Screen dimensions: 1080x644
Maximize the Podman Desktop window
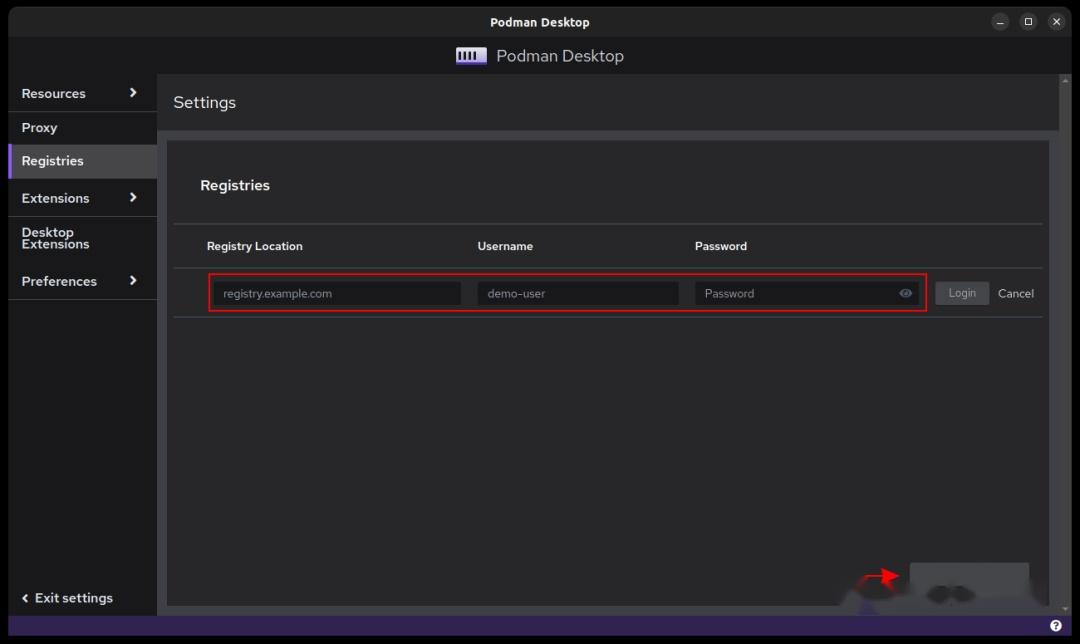(x=1028, y=21)
